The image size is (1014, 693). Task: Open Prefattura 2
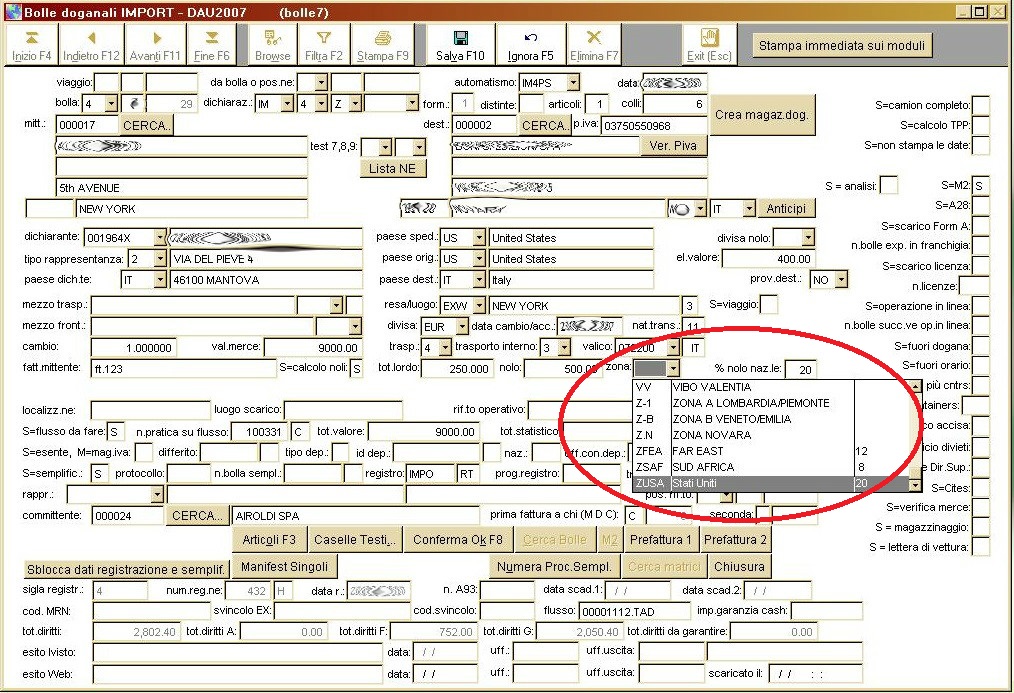[x=735, y=539]
